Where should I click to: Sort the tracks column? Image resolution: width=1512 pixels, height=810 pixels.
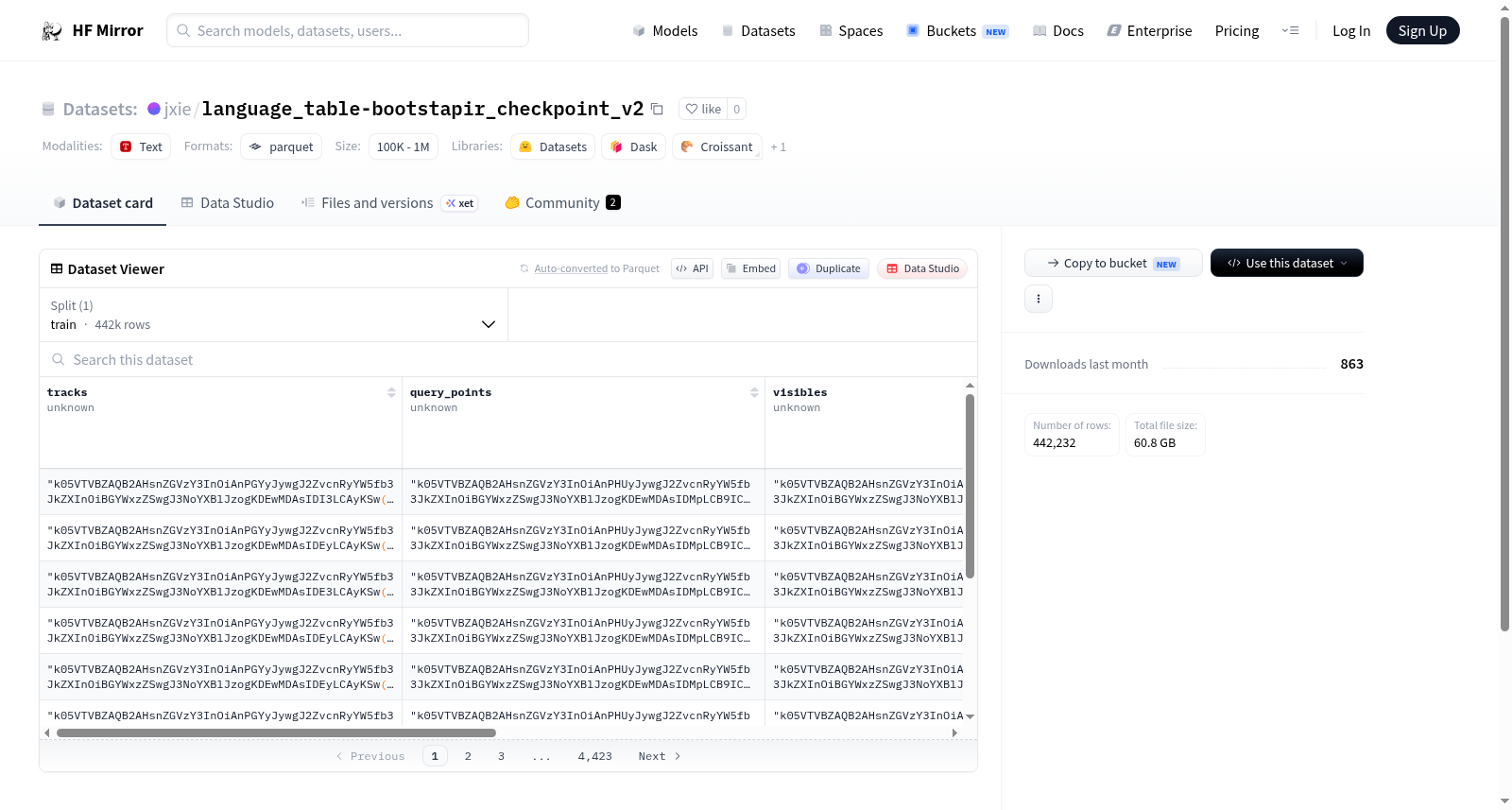391,392
